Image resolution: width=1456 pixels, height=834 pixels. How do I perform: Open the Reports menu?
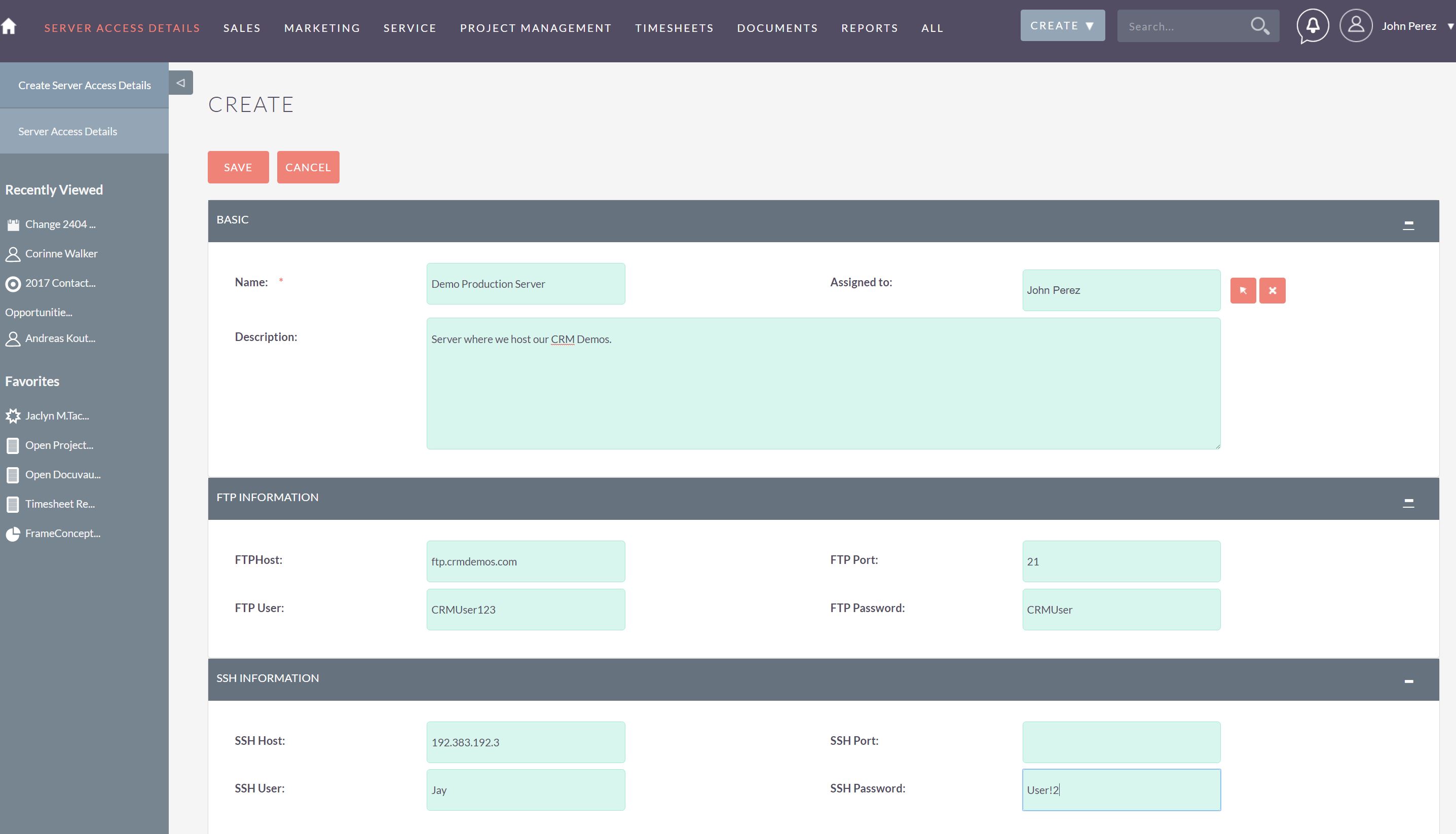tap(870, 28)
